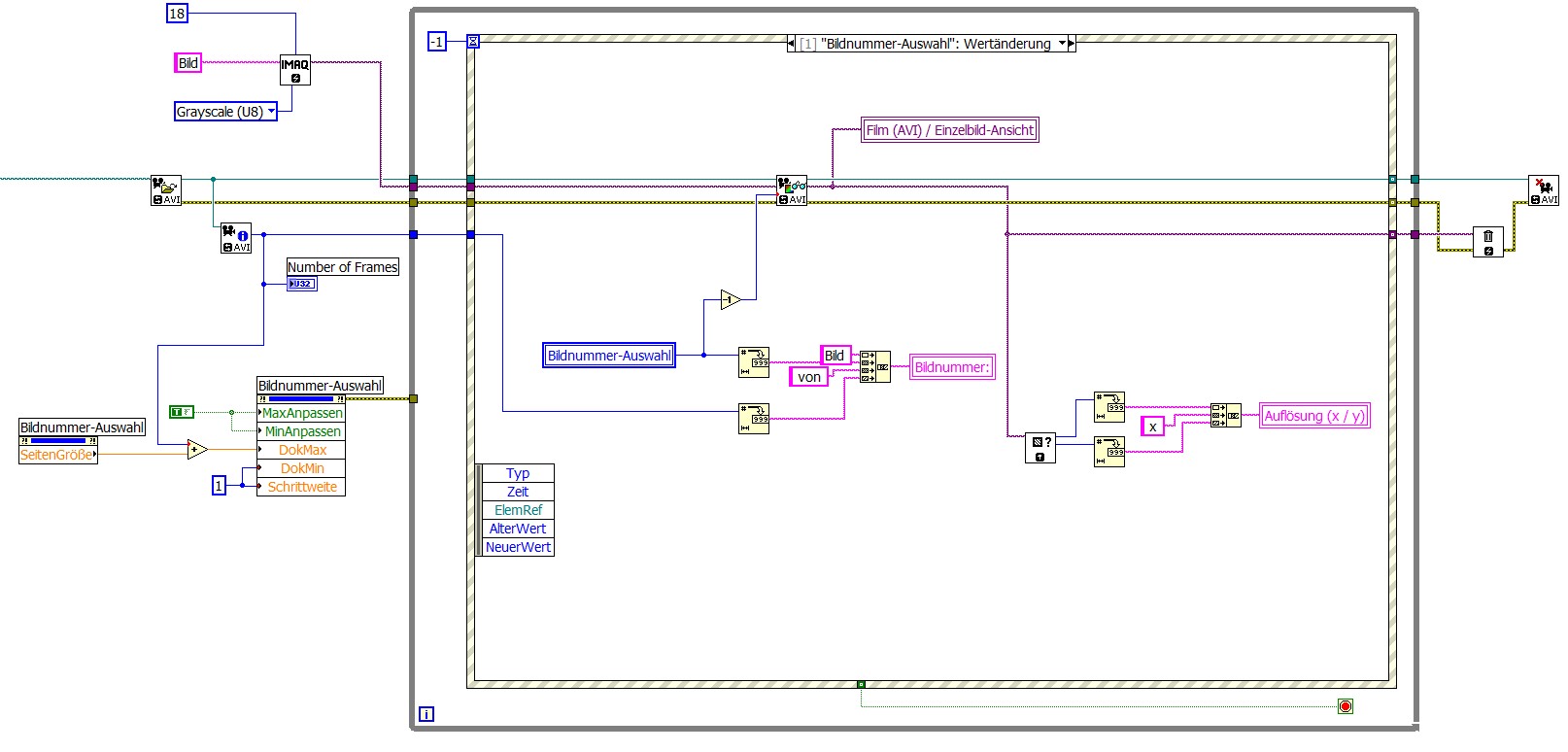
Task: Select Number To String node below 'x' constant
Action: [1109, 452]
